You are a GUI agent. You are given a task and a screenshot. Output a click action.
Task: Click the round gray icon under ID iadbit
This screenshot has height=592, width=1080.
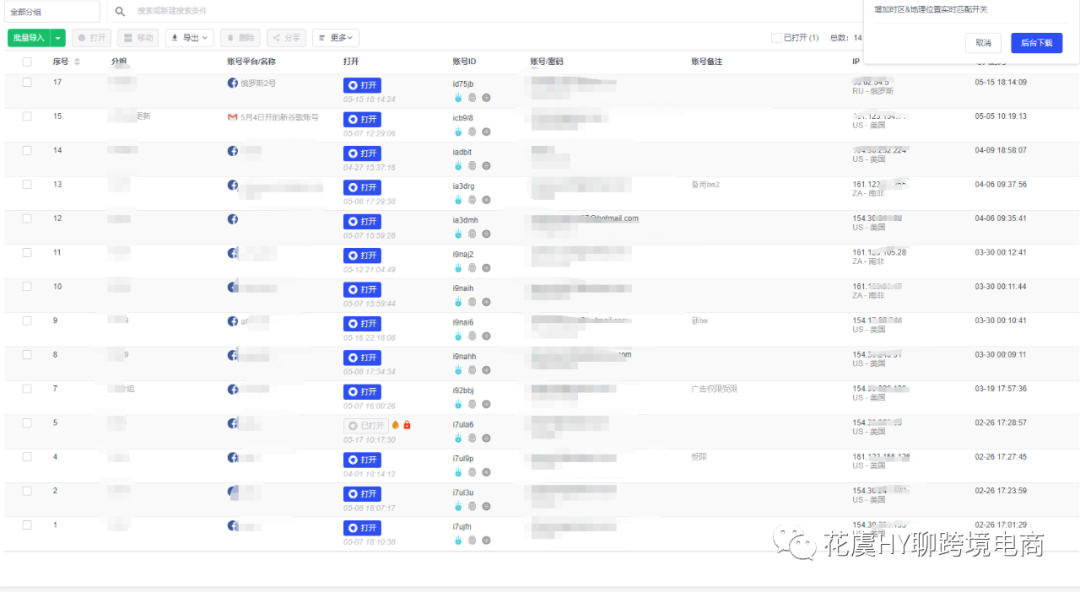(x=486, y=166)
